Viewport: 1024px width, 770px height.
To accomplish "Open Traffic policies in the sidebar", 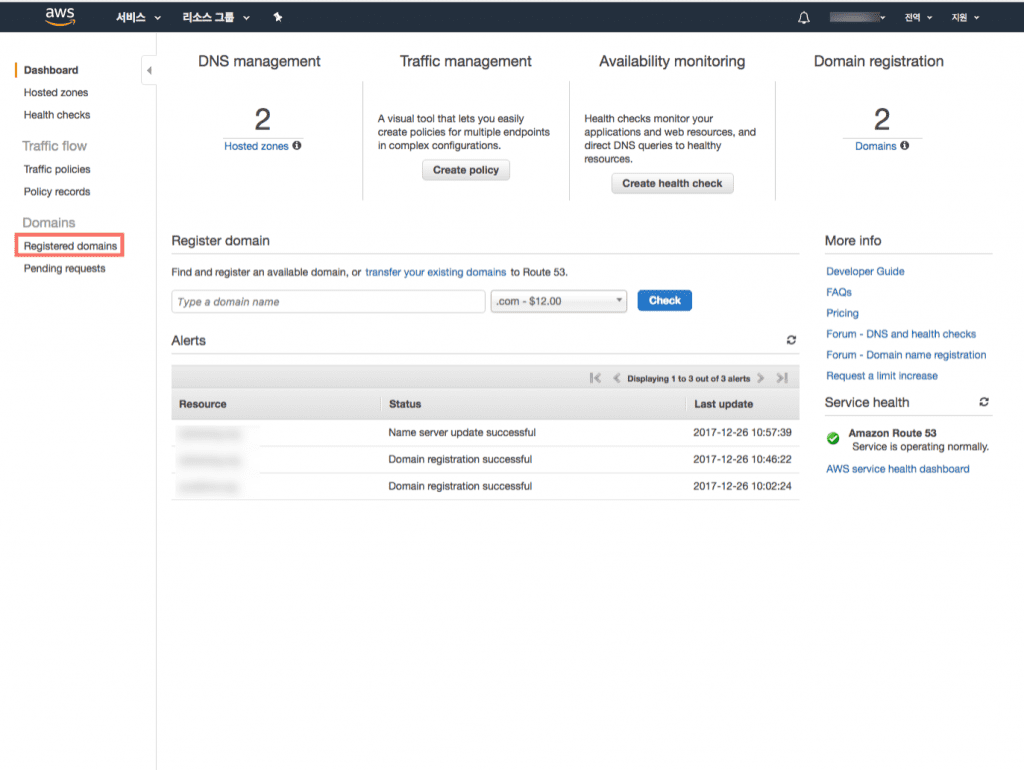I will pyautogui.click(x=57, y=169).
